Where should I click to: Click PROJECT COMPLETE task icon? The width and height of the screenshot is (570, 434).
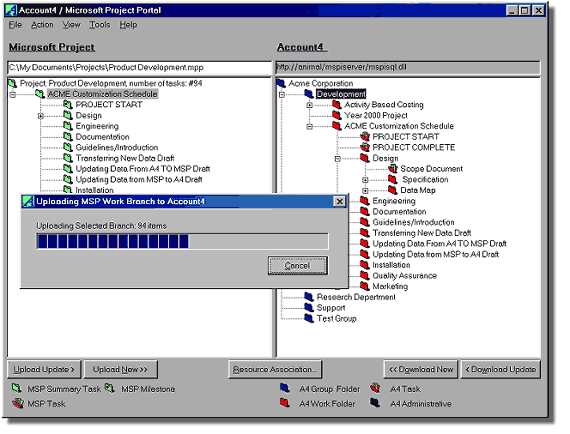(x=365, y=147)
